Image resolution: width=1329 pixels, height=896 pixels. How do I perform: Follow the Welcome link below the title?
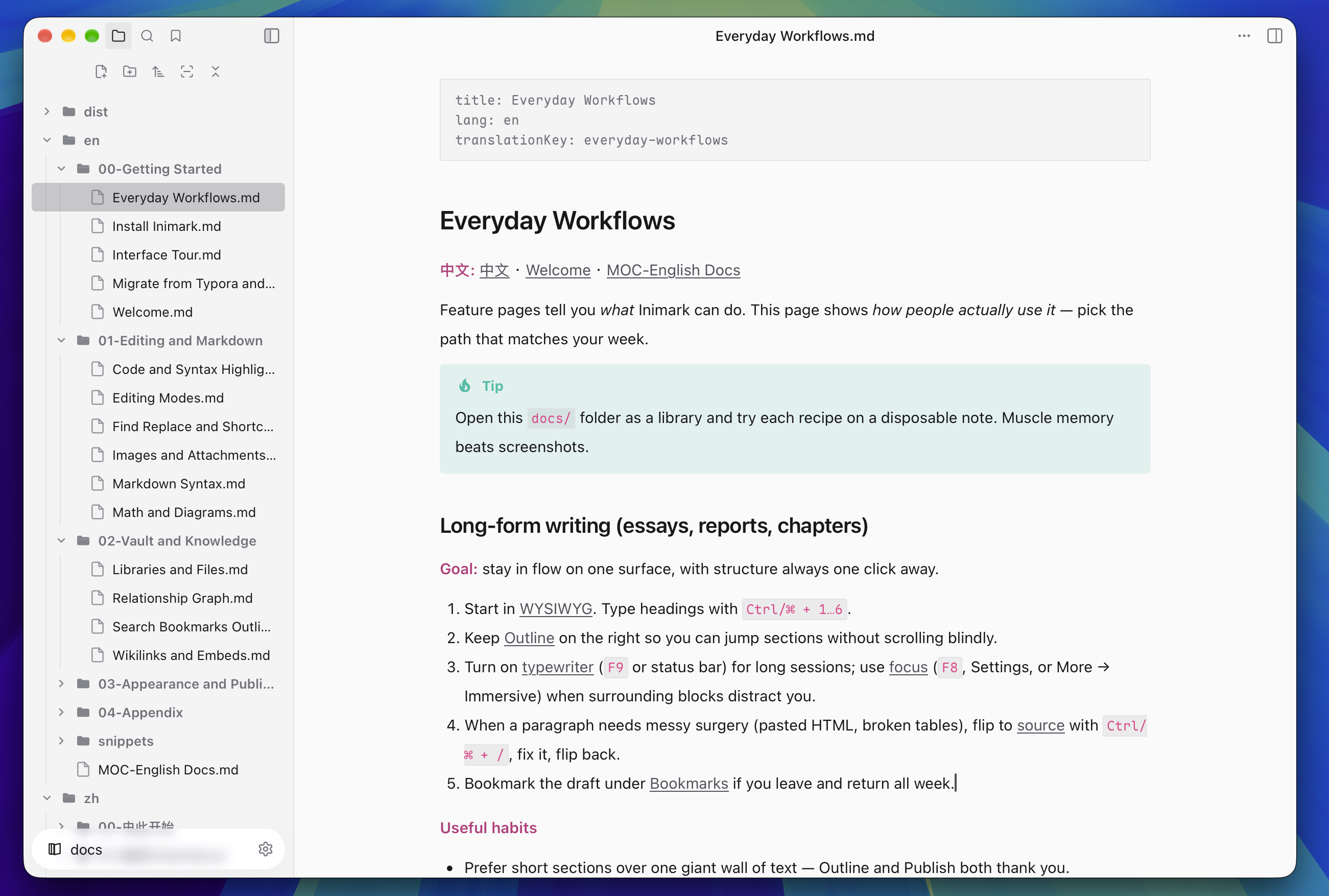click(x=558, y=270)
